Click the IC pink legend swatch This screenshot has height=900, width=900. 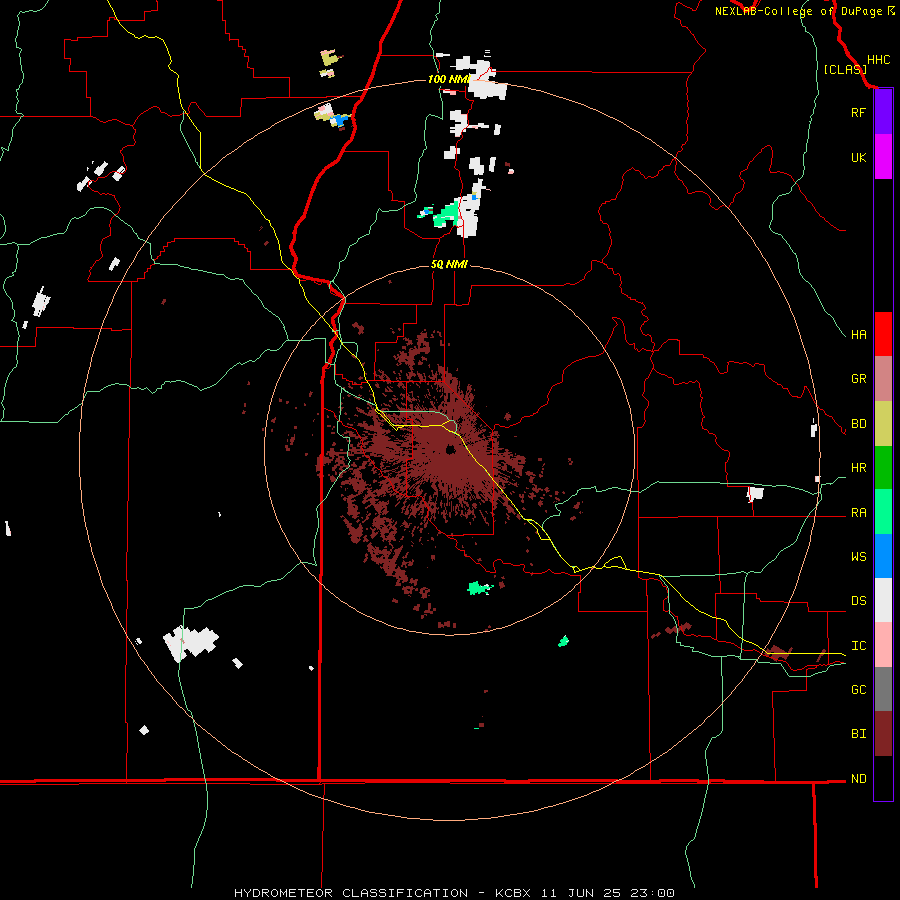[x=883, y=645]
